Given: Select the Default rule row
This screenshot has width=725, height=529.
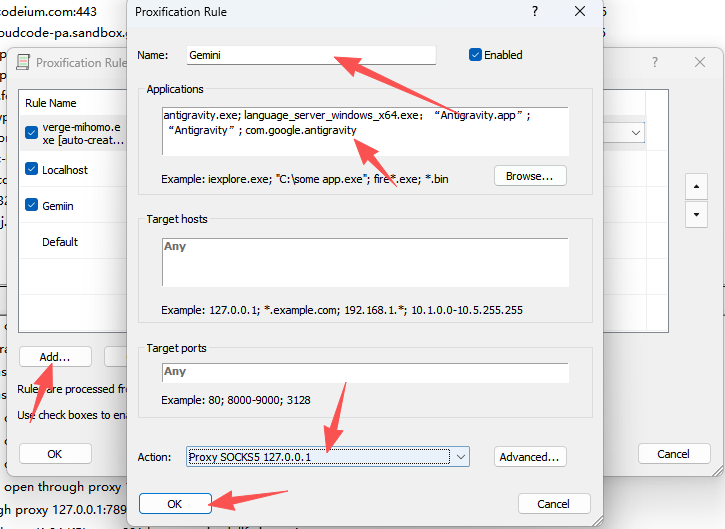Looking at the screenshot, I should tap(60, 242).
